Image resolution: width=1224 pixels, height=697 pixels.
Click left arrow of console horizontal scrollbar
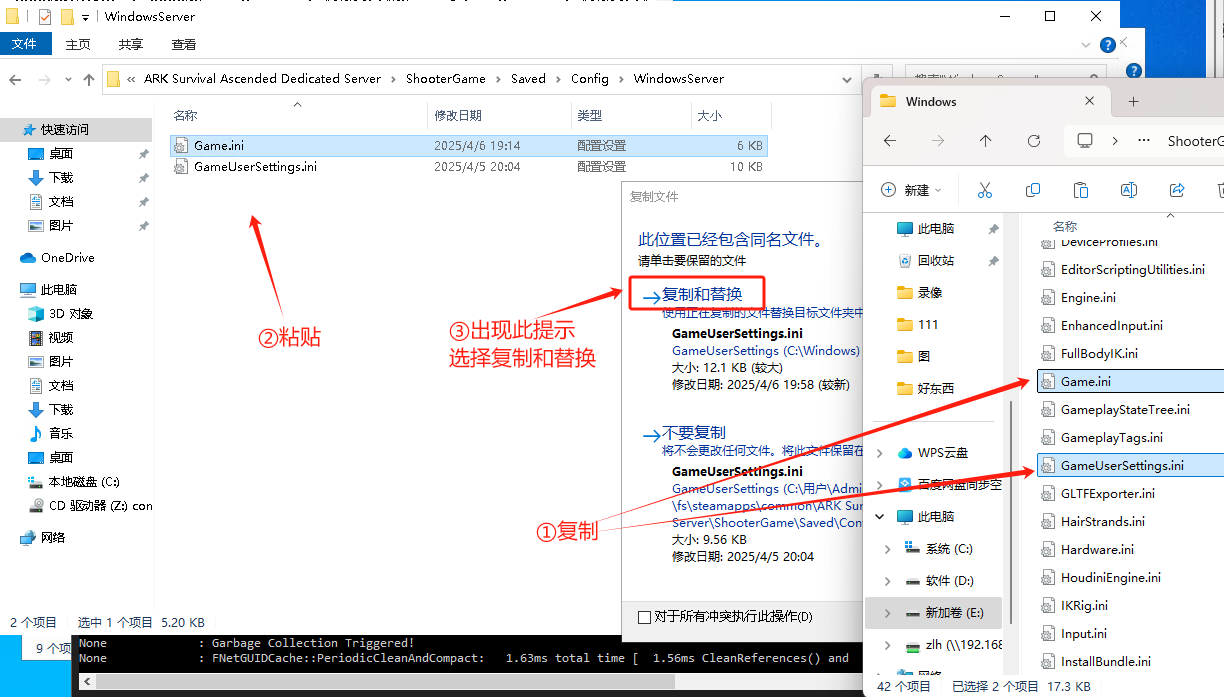[85, 681]
